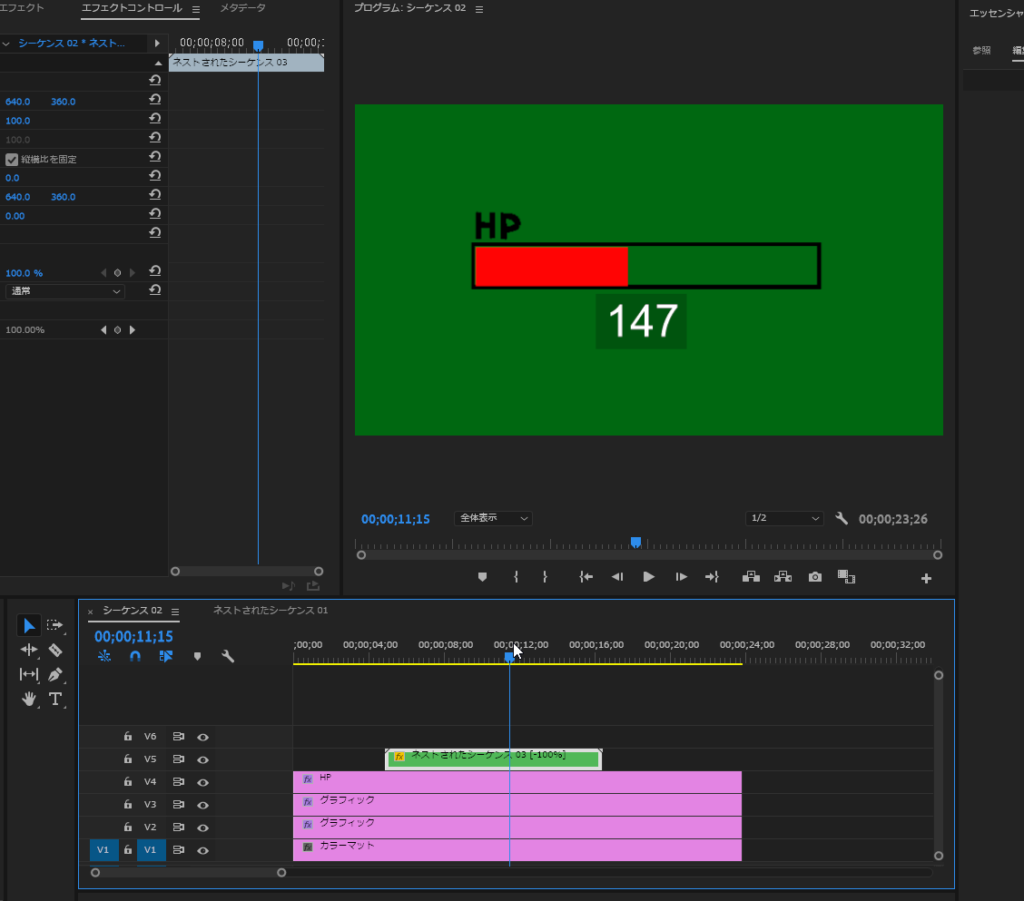
Task: Hide track V4 with eye icon
Action: [x=203, y=782]
